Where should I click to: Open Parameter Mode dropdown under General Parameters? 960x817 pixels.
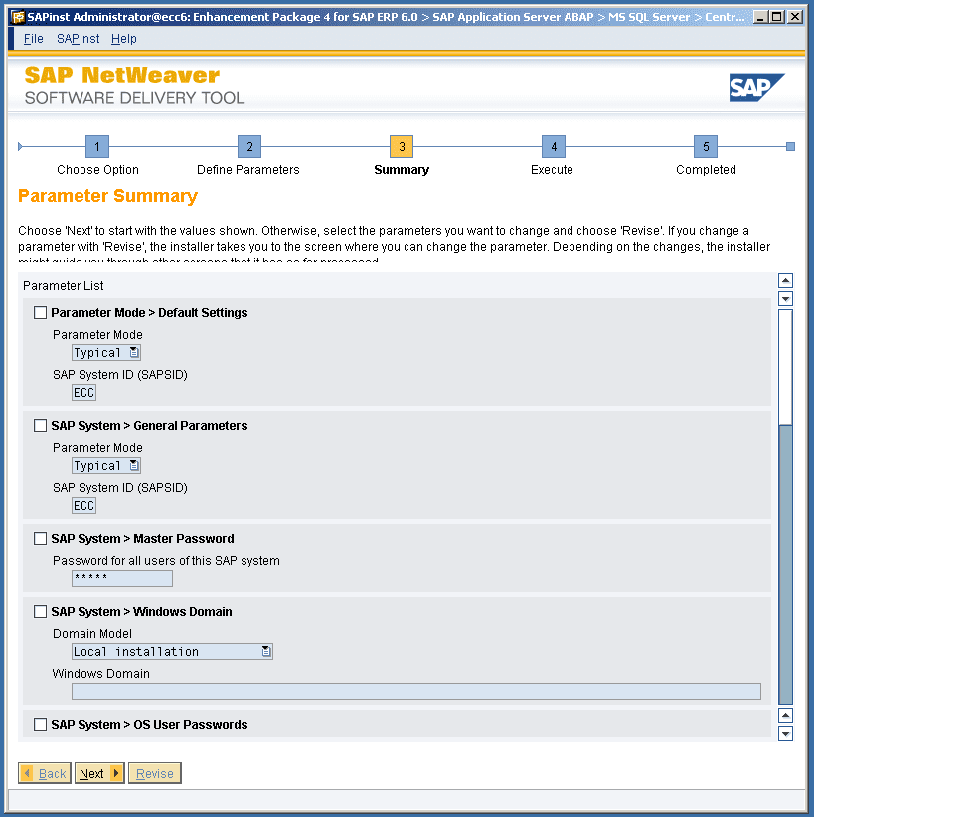coord(107,465)
